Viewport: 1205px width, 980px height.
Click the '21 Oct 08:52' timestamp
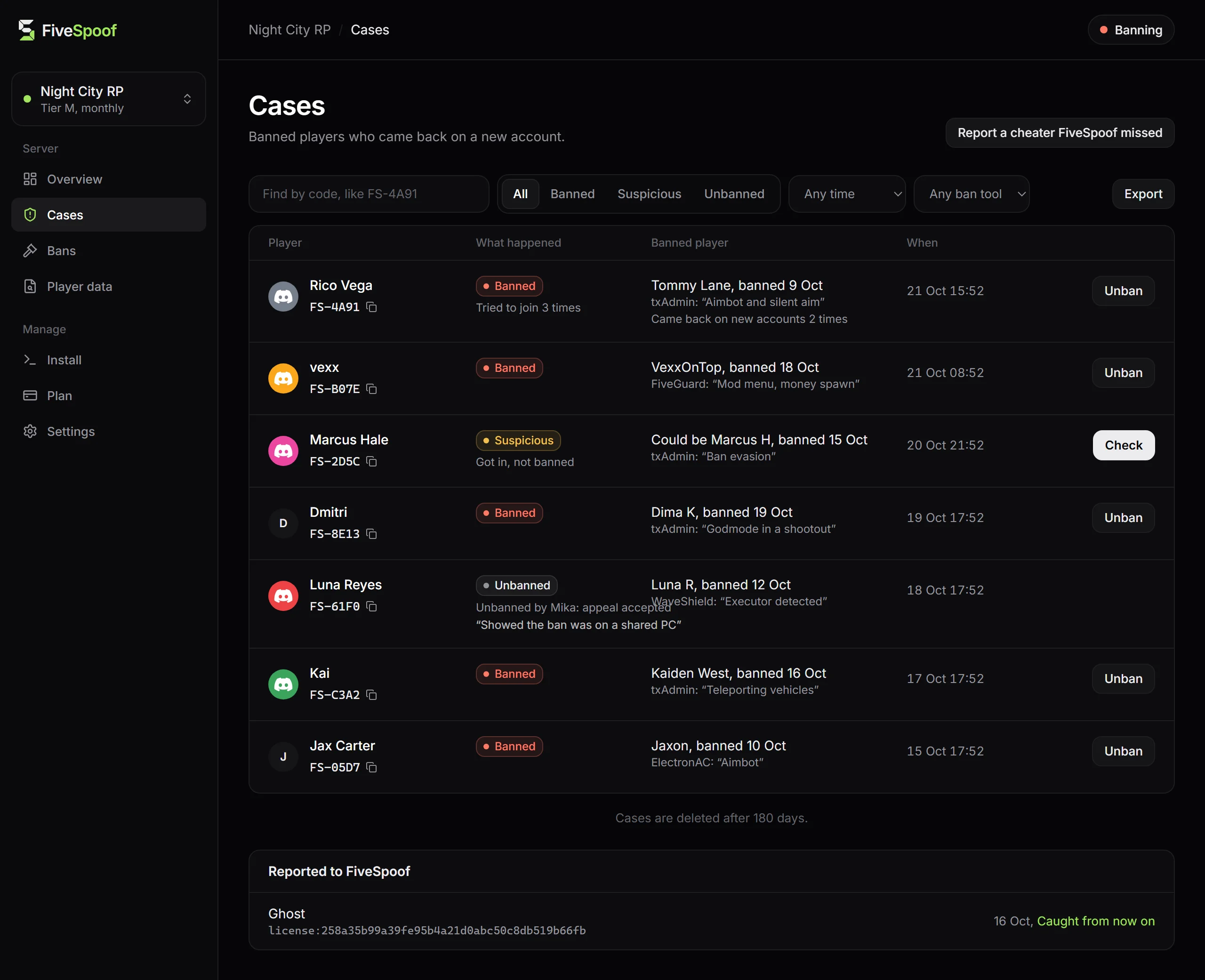point(945,373)
